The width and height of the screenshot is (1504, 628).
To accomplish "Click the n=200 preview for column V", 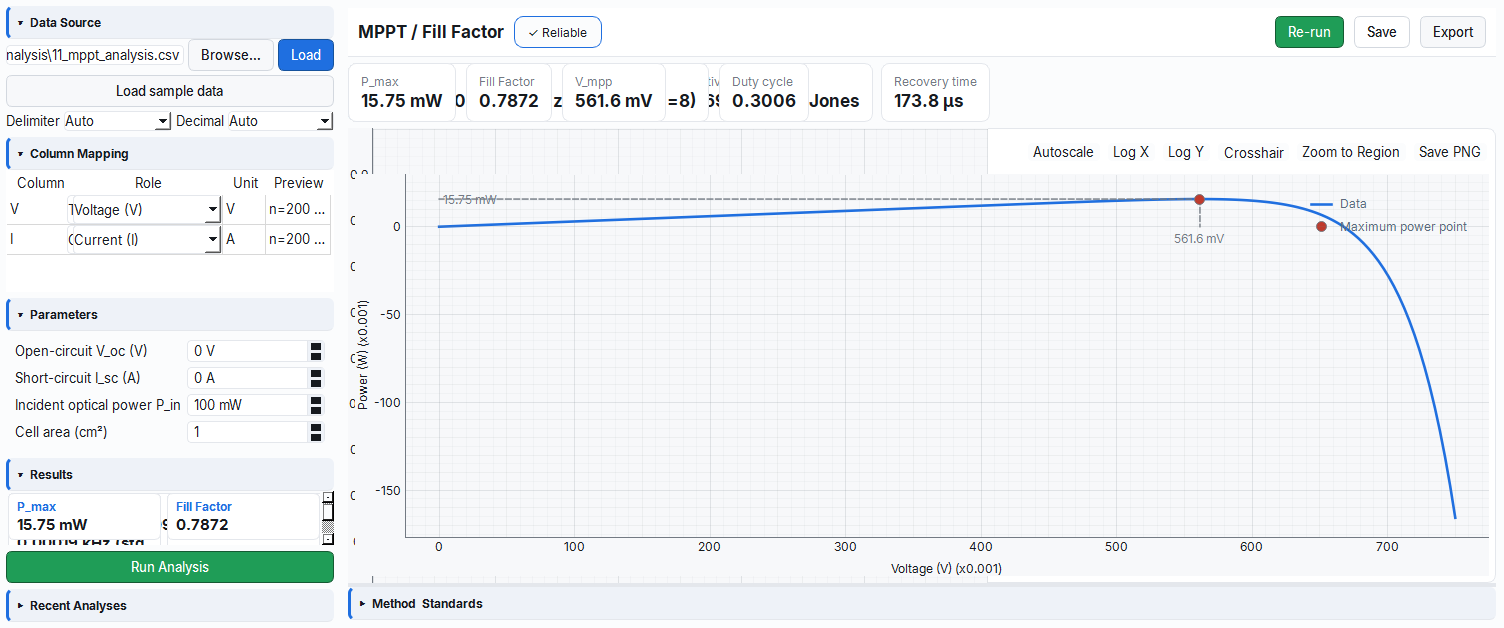I will (x=297, y=210).
